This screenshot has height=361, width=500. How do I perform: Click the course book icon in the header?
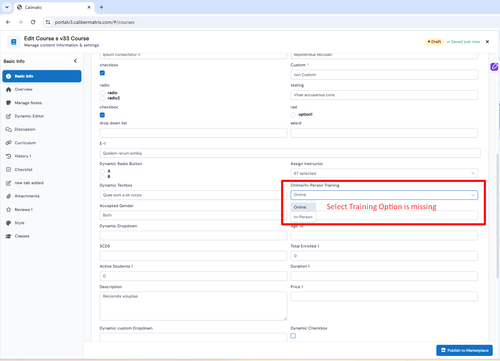pos(13,42)
